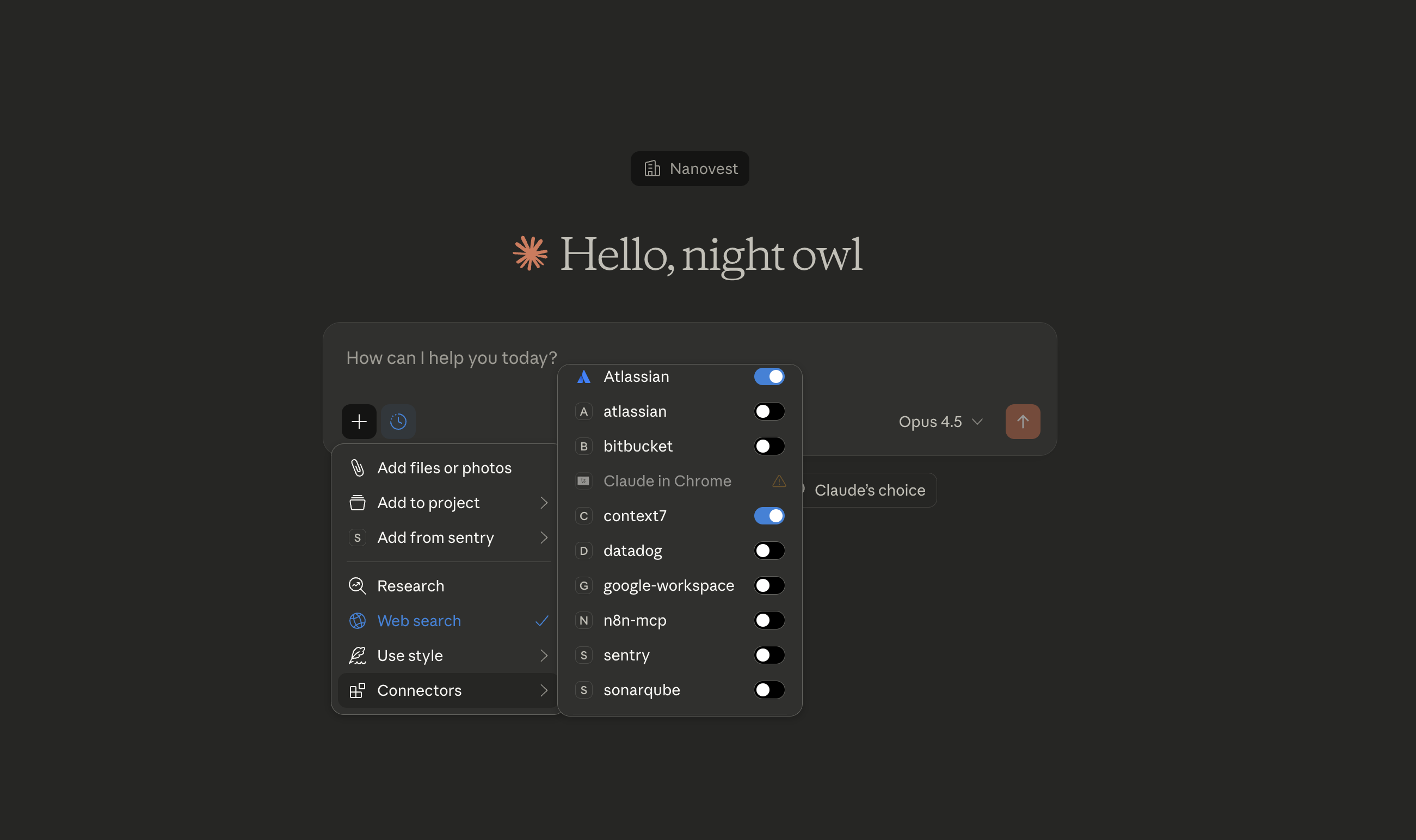Switch on the sentry connector toggle

[769, 656]
